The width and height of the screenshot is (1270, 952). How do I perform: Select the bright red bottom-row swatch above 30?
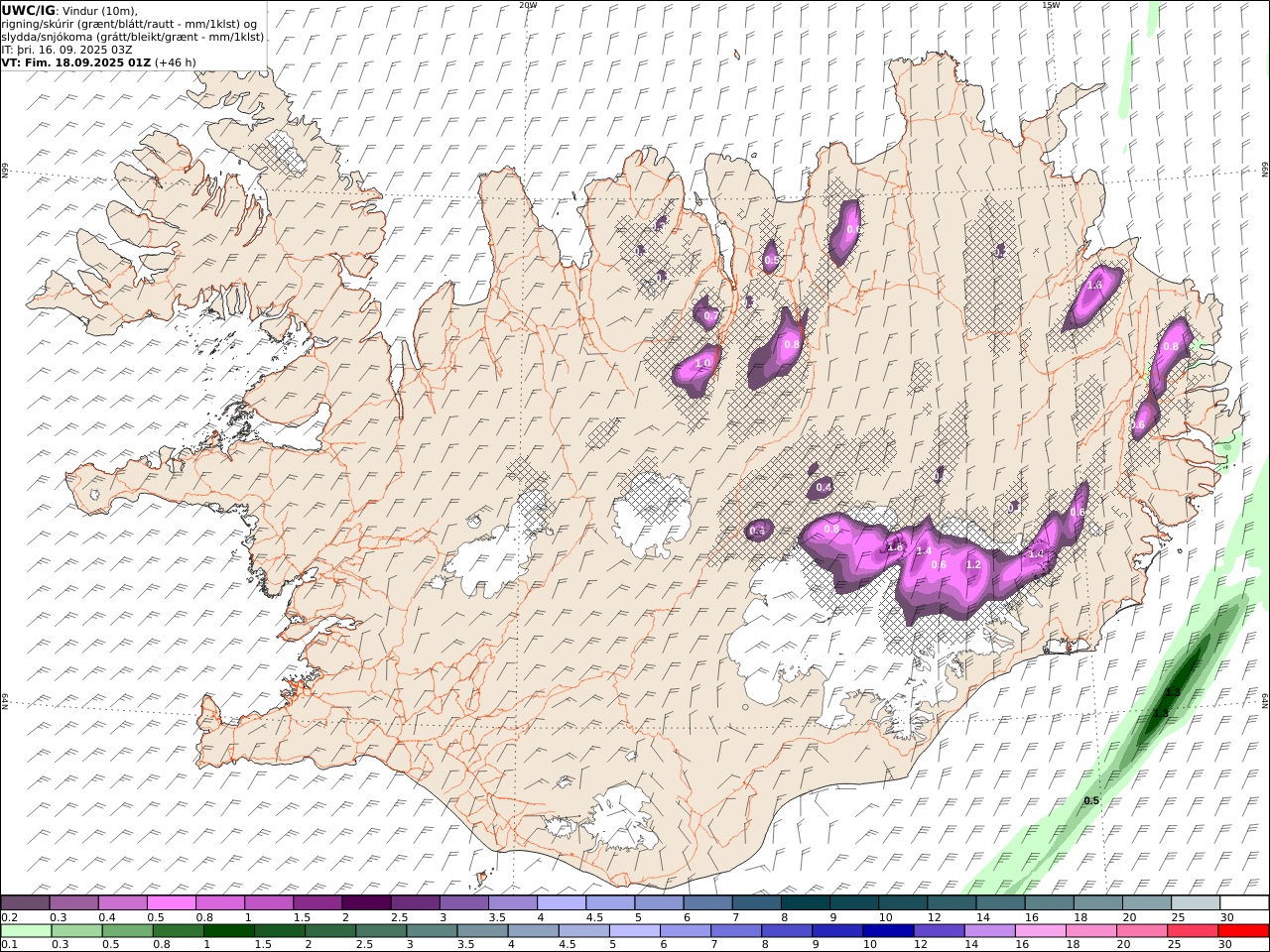pos(1243,930)
